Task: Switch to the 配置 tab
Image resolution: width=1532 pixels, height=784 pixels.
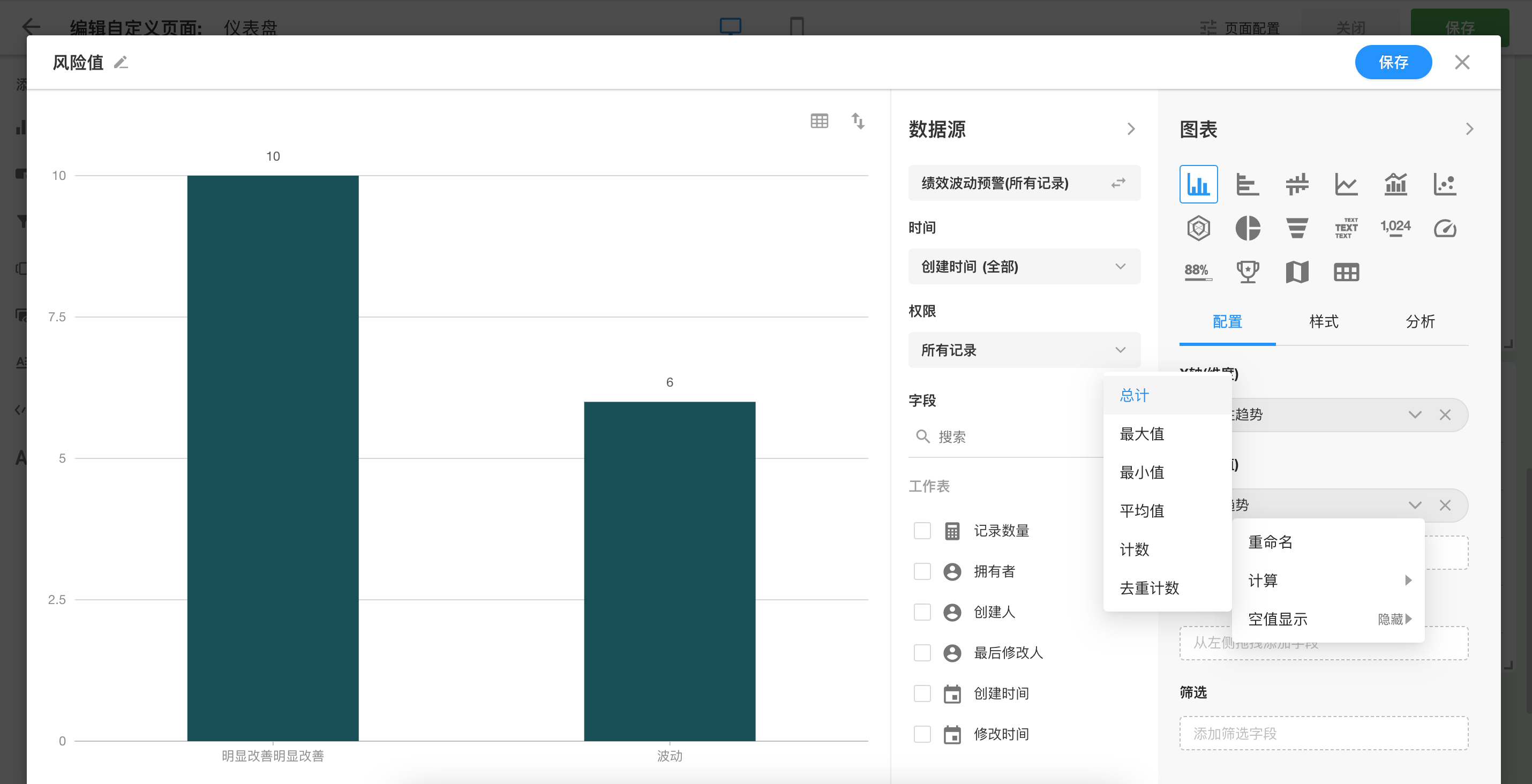Action: click(1228, 322)
